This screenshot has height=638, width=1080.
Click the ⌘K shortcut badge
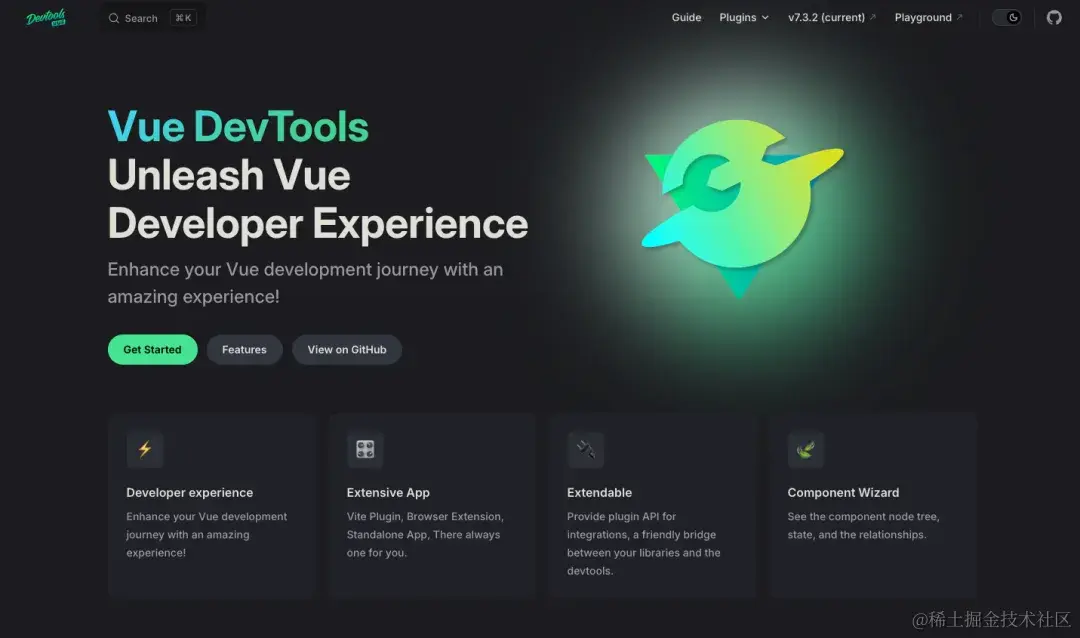(183, 18)
